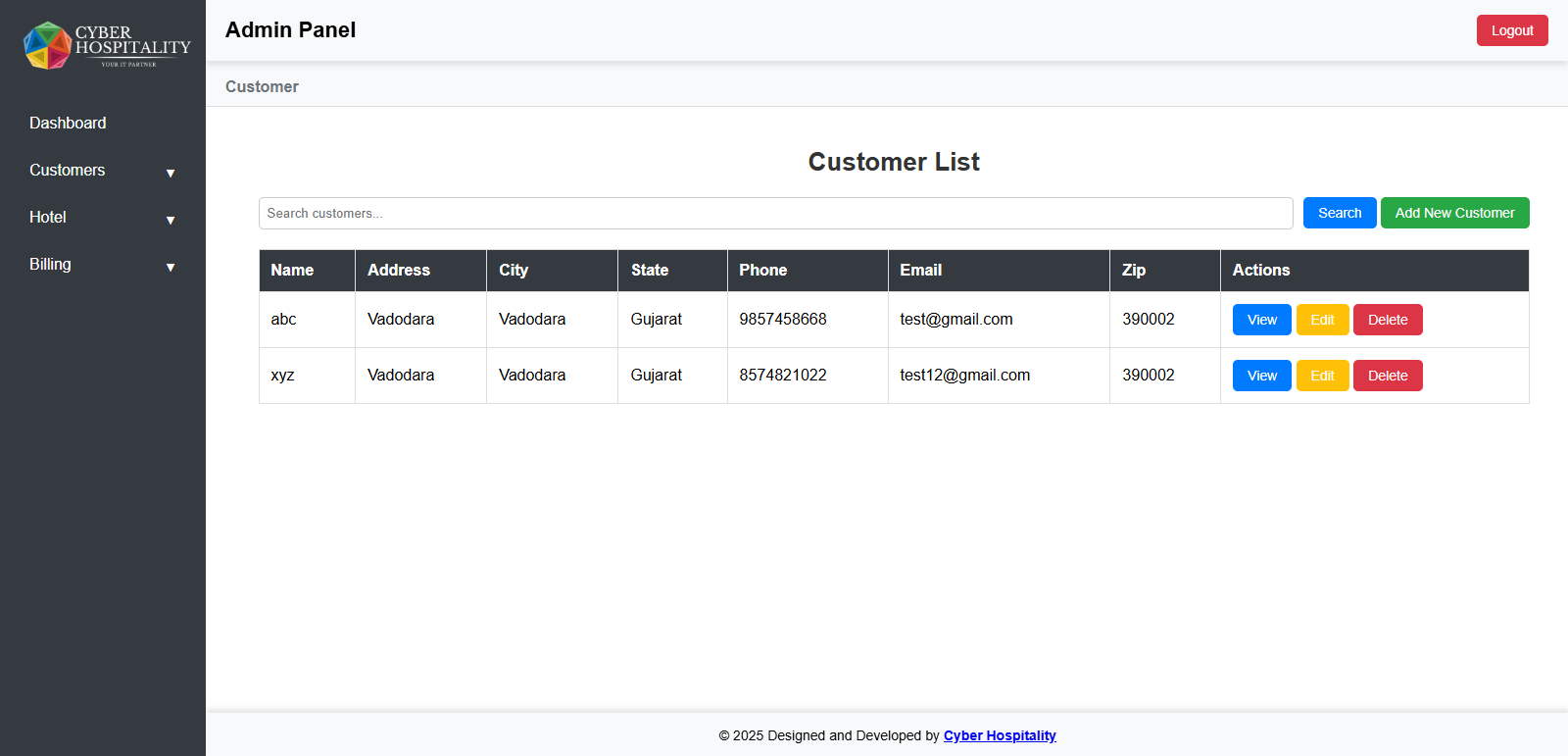
Task: Click the Logout button
Action: tap(1511, 30)
